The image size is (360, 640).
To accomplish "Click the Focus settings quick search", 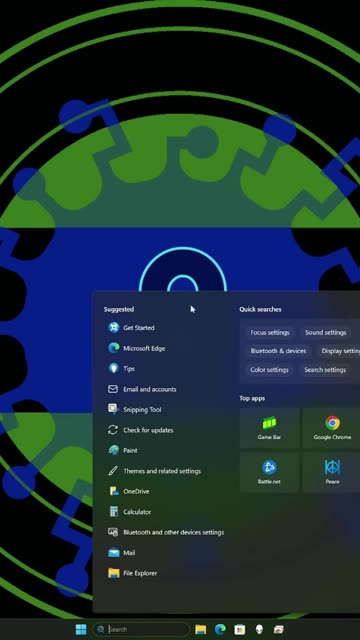I will pos(270,333).
